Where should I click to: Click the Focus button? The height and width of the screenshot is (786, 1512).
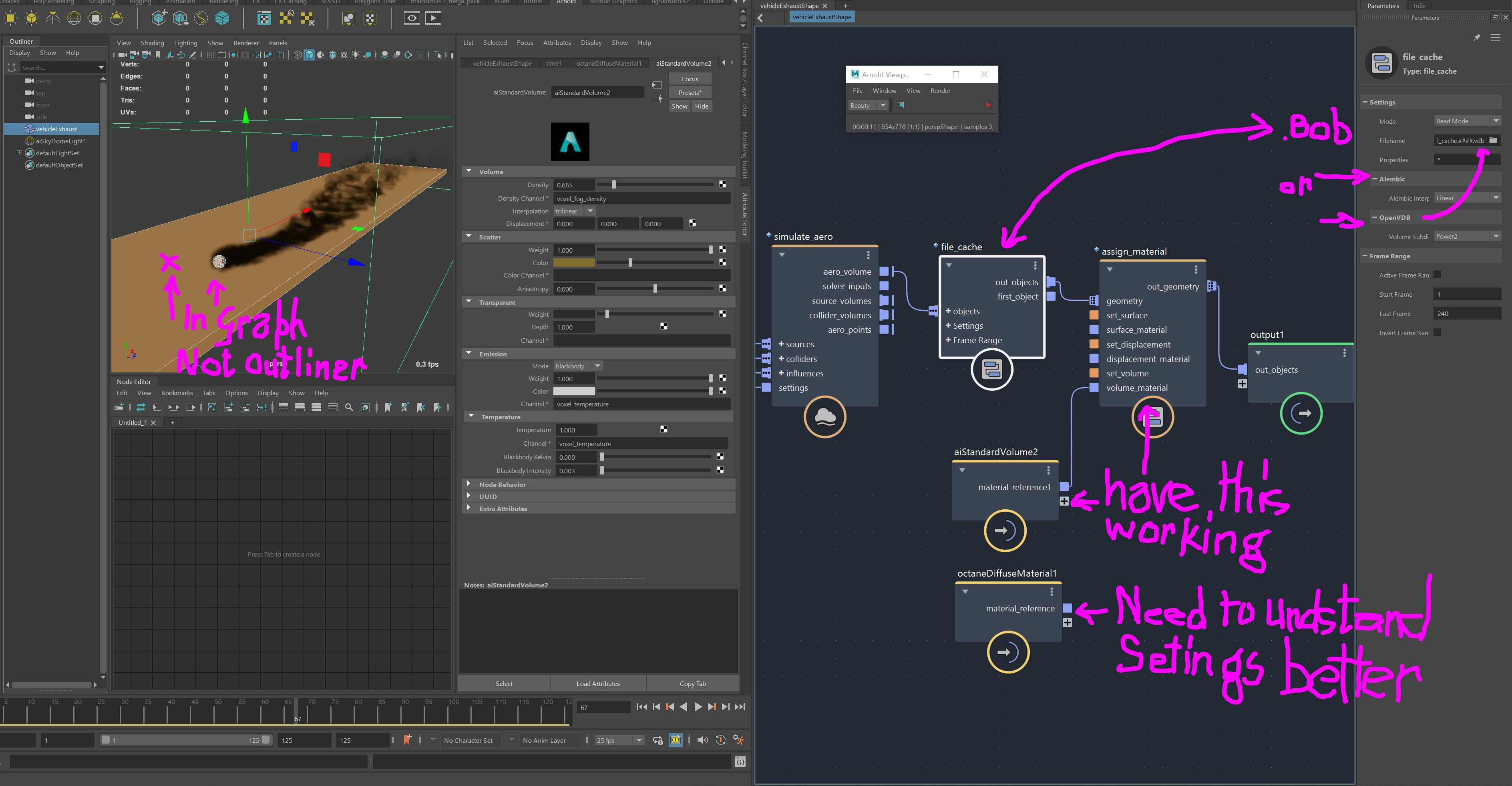pos(690,78)
